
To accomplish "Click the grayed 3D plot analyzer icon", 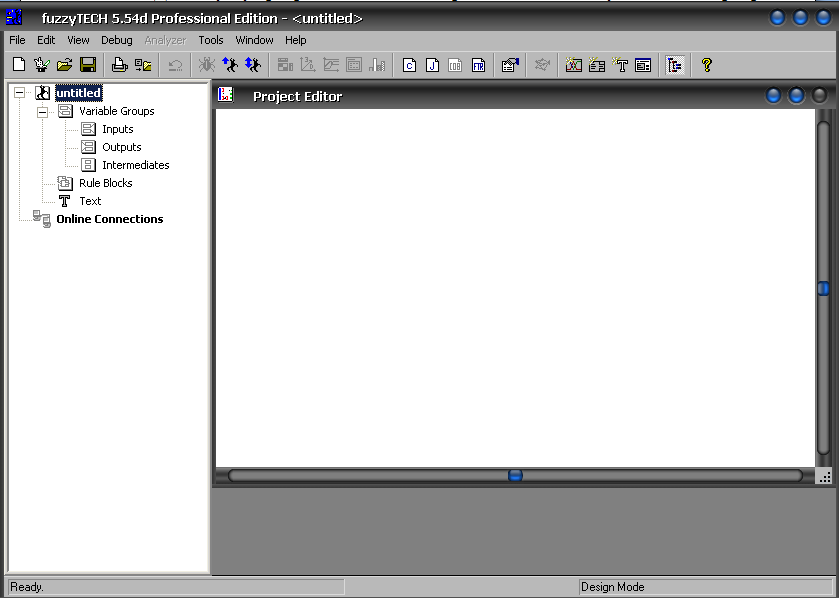I will pyautogui.click(x=308, y=65).
